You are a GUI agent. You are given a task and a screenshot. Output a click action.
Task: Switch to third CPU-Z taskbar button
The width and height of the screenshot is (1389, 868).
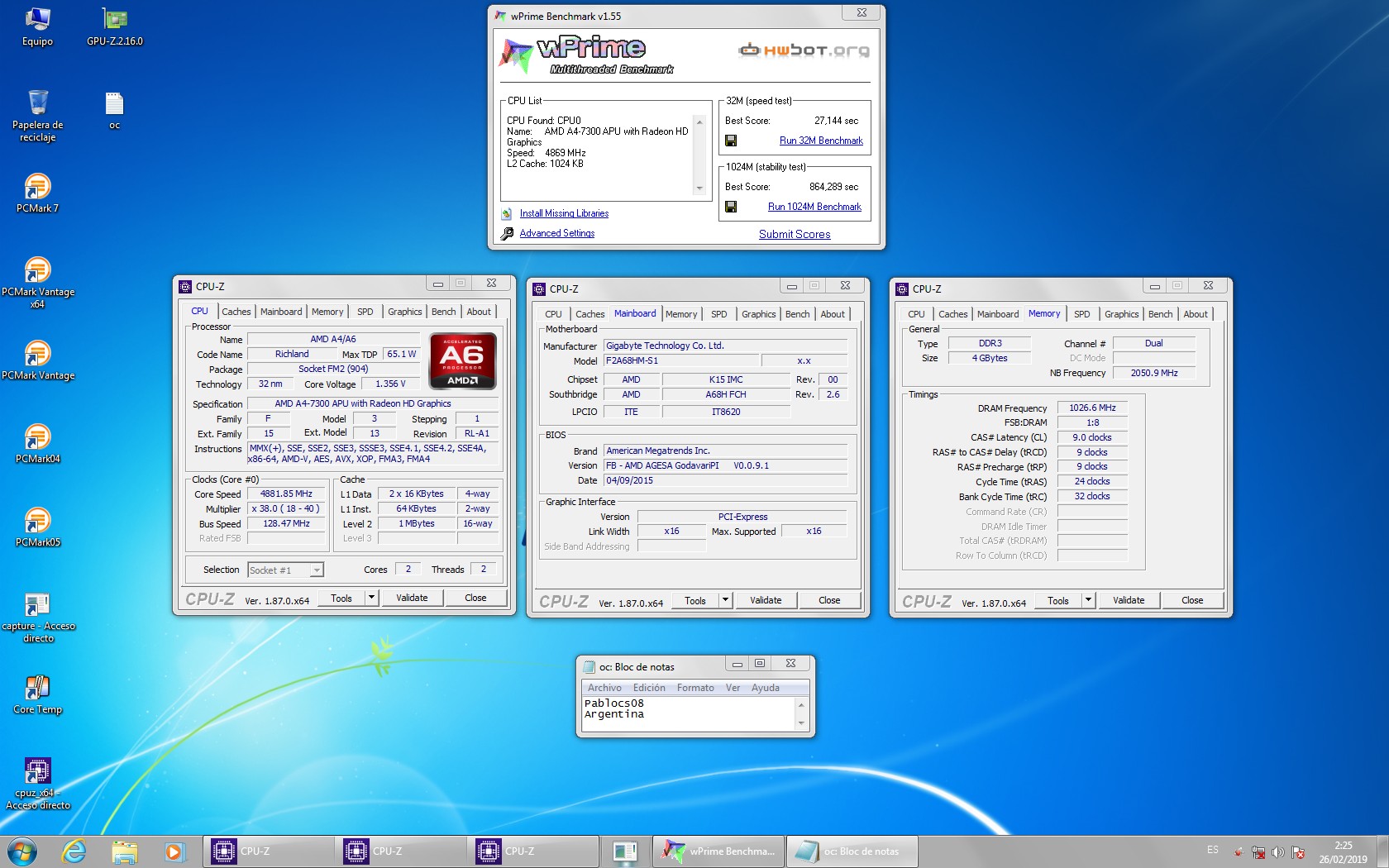coord(533,851)
